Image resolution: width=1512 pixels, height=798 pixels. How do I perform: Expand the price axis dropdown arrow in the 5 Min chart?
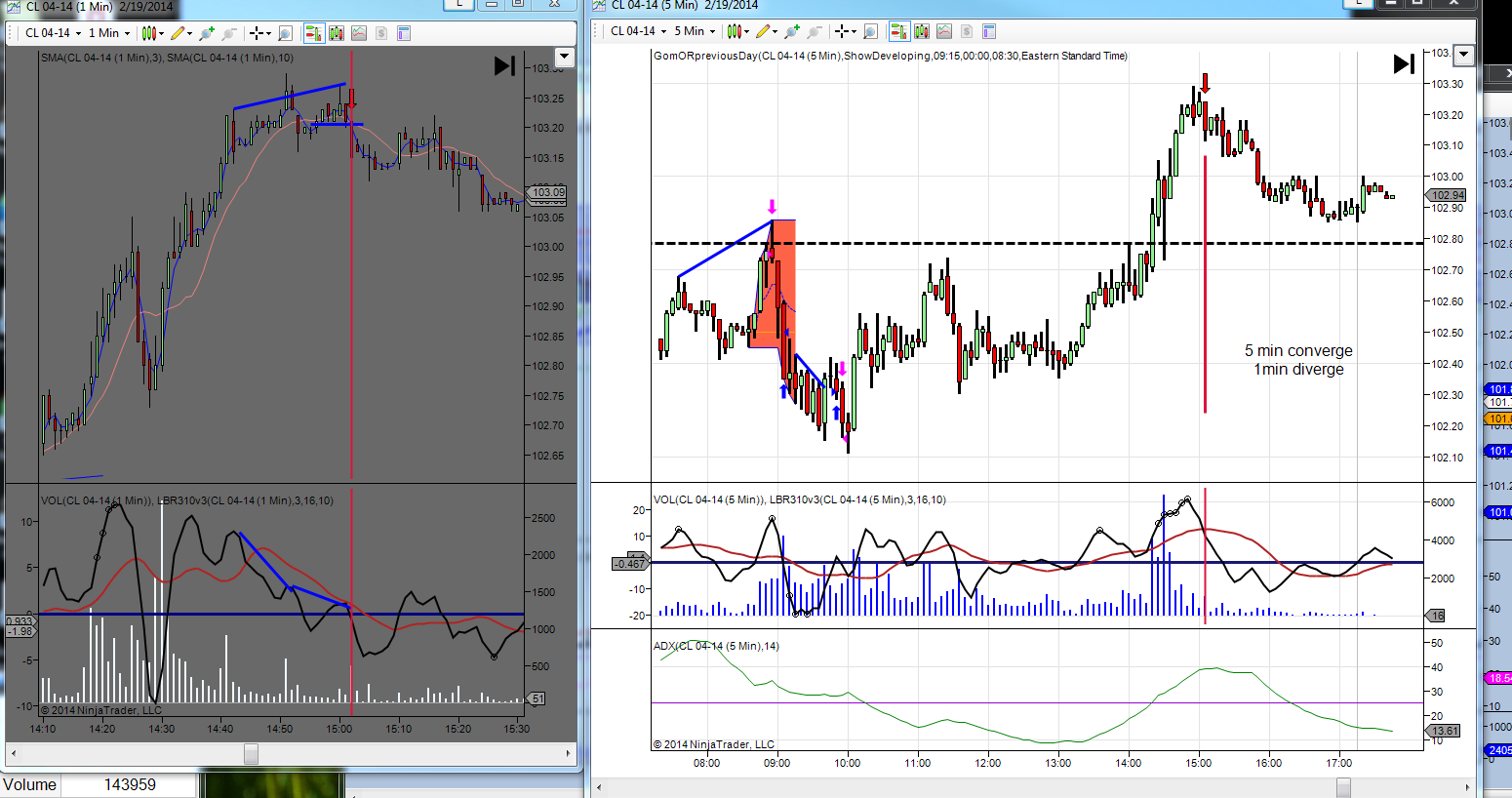tap(1463, 55)
